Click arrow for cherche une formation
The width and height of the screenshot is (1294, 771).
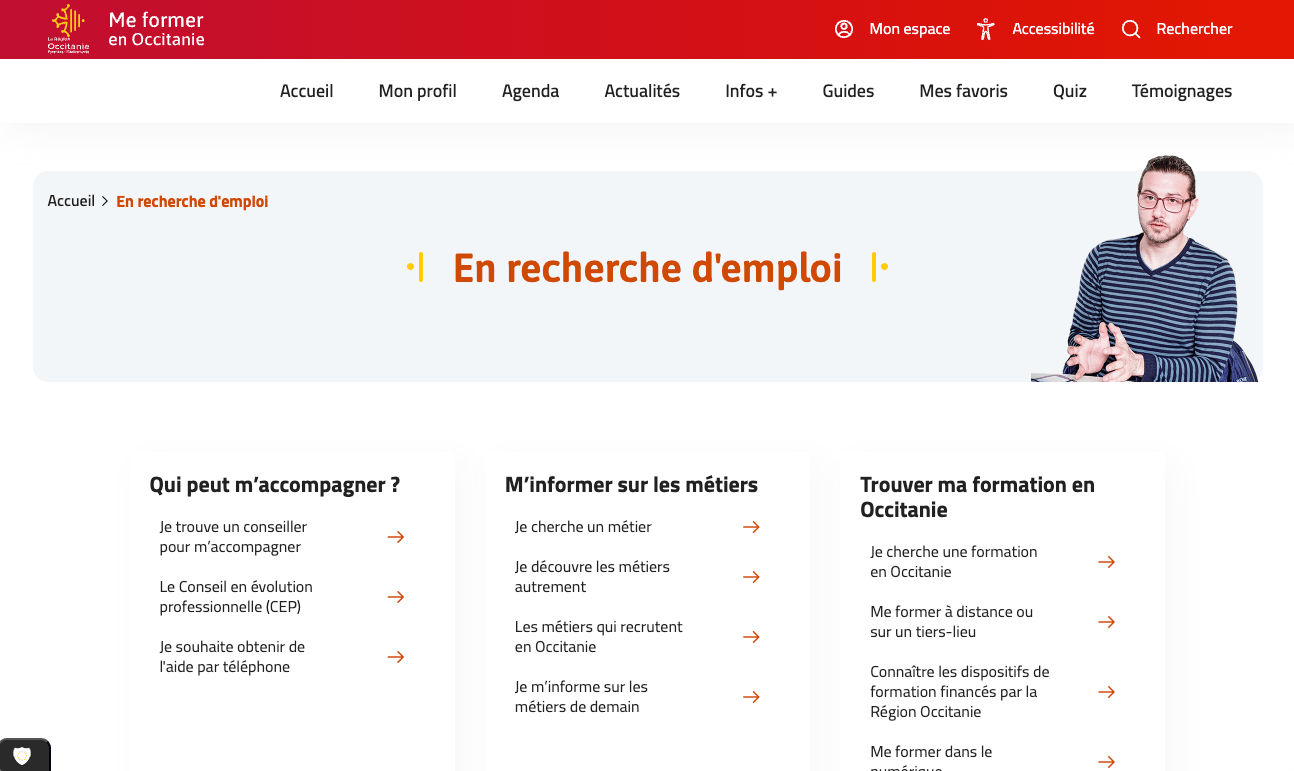click(1106, 562)
